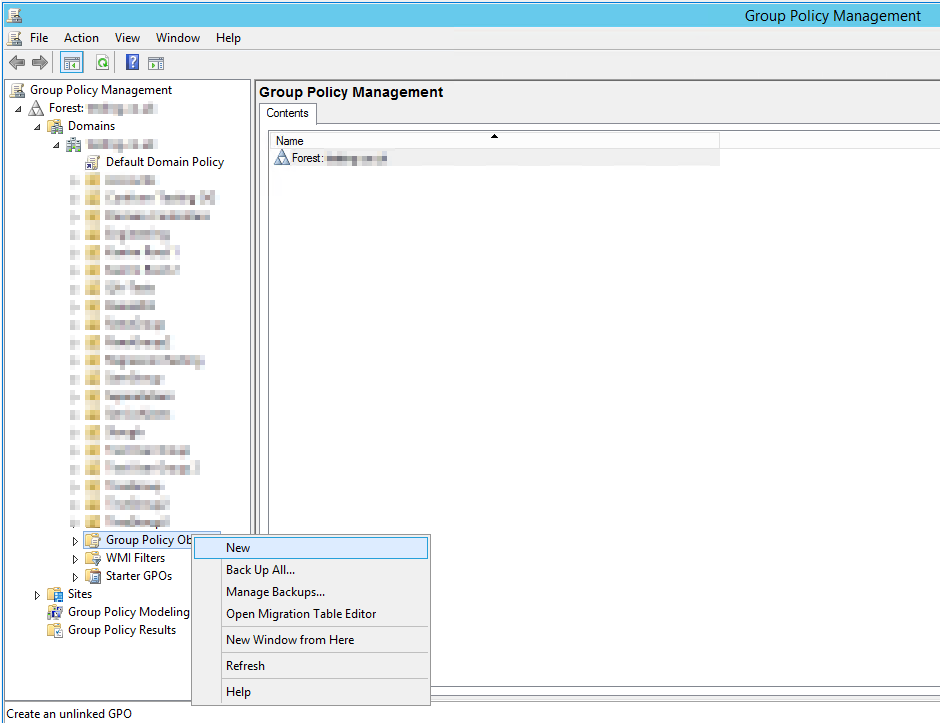Screen dimensions: 940x723
Task: Click the Group Policy Modeling icon
Action: pos(55,612)
